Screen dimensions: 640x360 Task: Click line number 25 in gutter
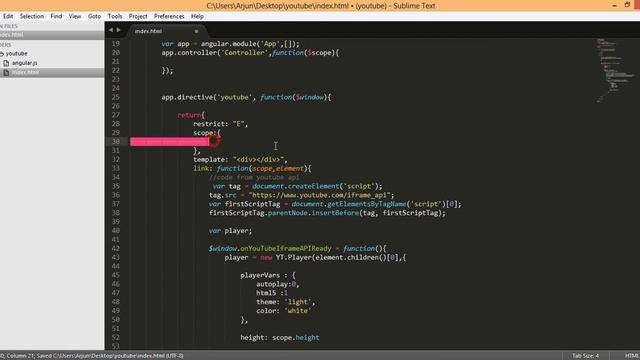[x=116, y=97]
